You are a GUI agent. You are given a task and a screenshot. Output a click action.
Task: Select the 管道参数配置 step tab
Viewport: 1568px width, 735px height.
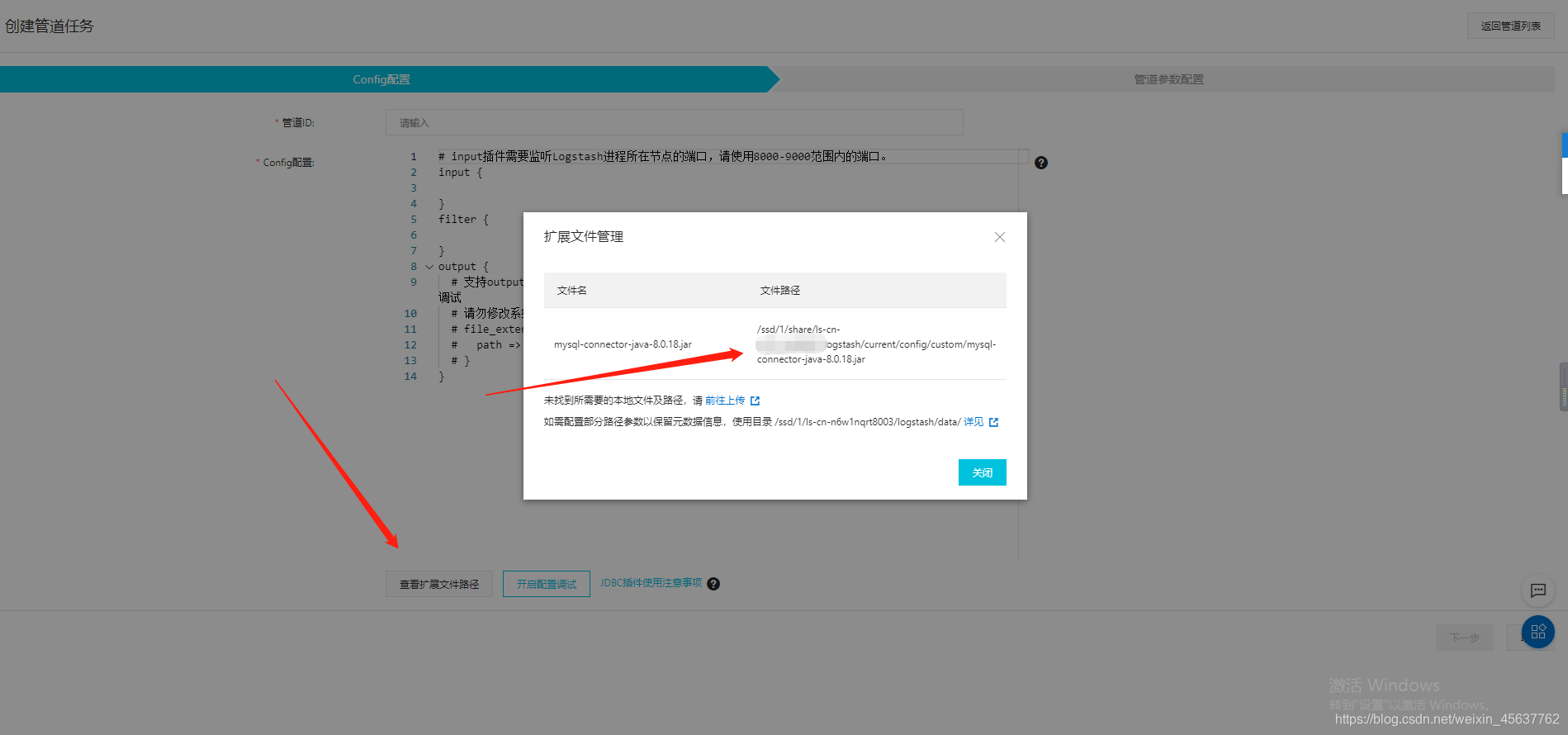1168,79
